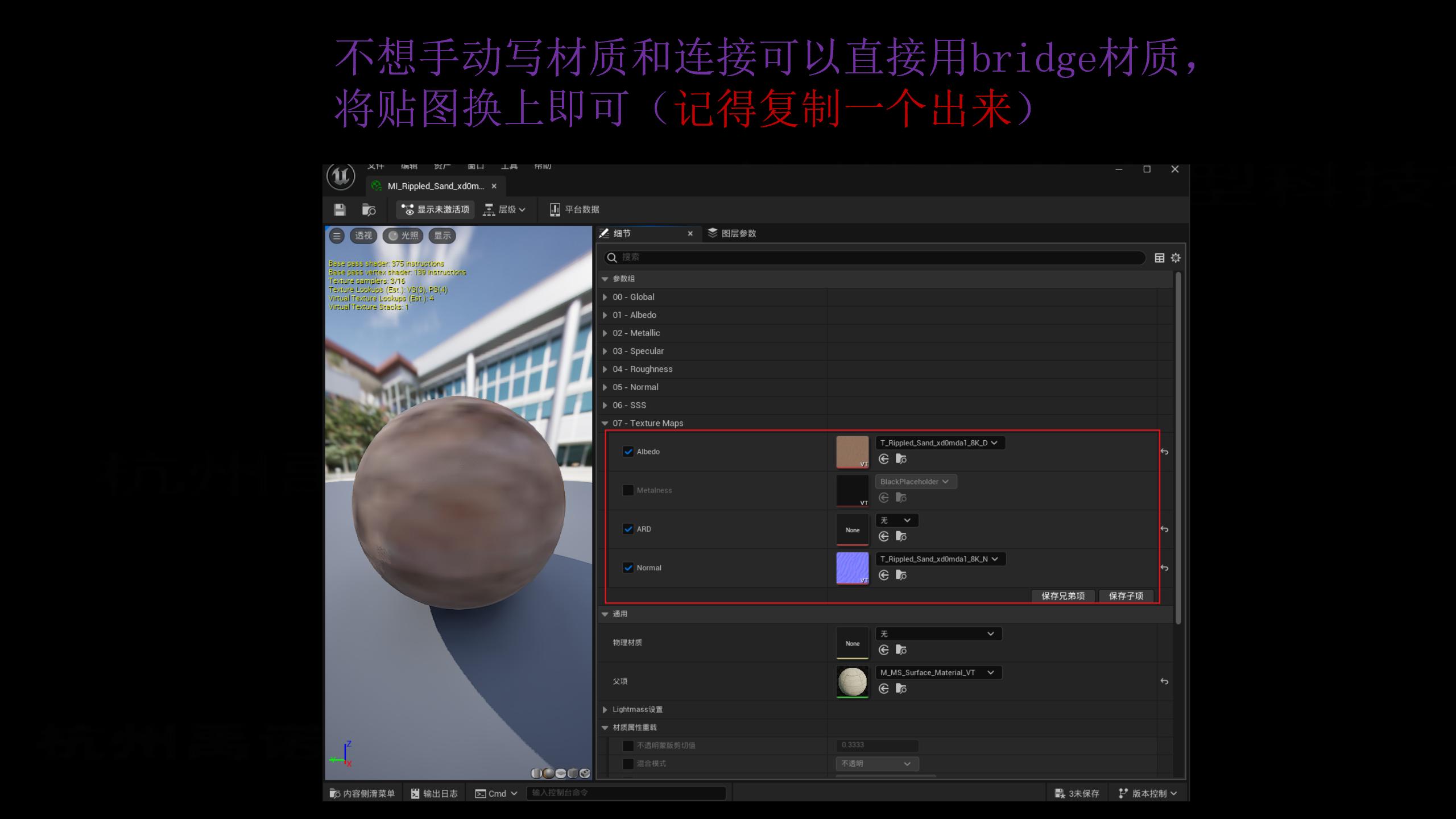Screen dimensions: 1456x819
Task: Toggle the Albedo texture checkbox
Action: pos(628,452)
